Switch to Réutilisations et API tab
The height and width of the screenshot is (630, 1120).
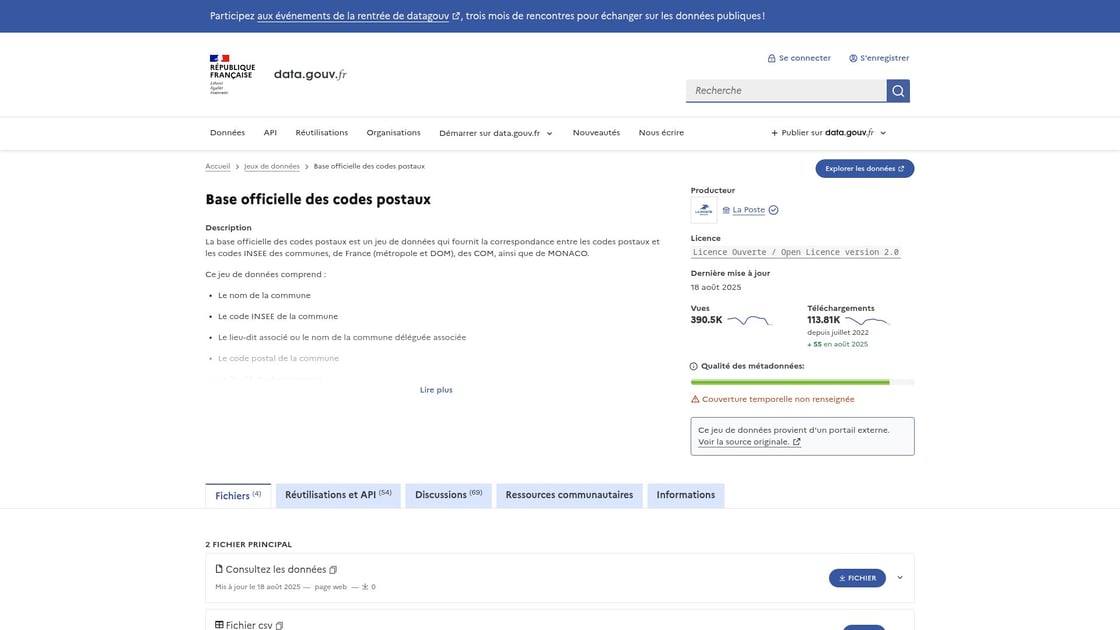click(x=338, y=495)
